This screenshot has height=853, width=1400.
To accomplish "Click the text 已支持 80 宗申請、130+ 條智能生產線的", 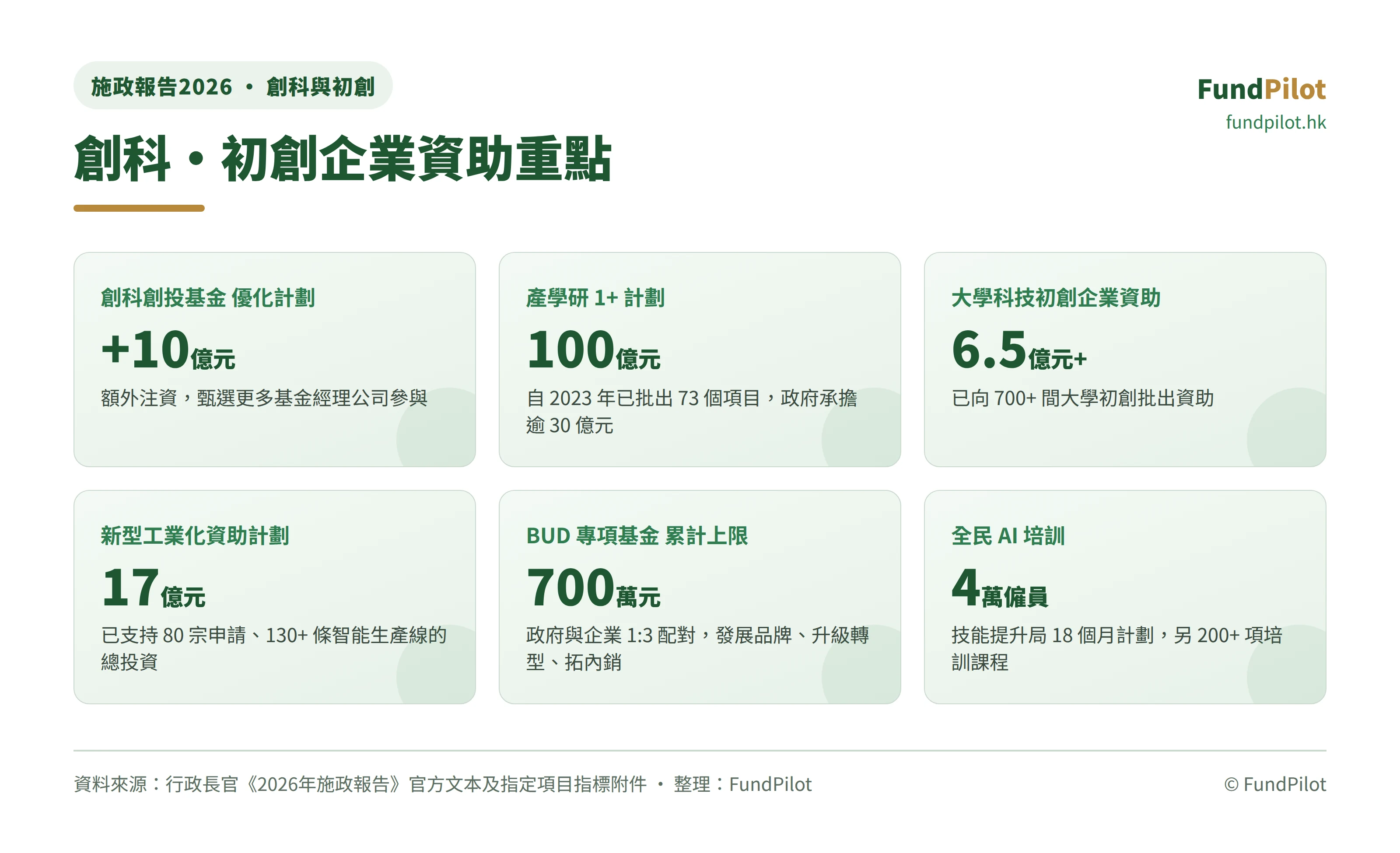I will point(274,635).
